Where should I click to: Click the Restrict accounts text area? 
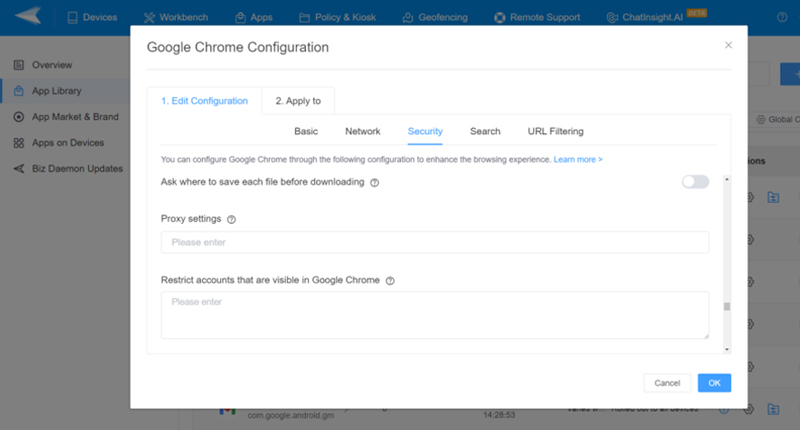pyautogui.click(x=435, y=315)
